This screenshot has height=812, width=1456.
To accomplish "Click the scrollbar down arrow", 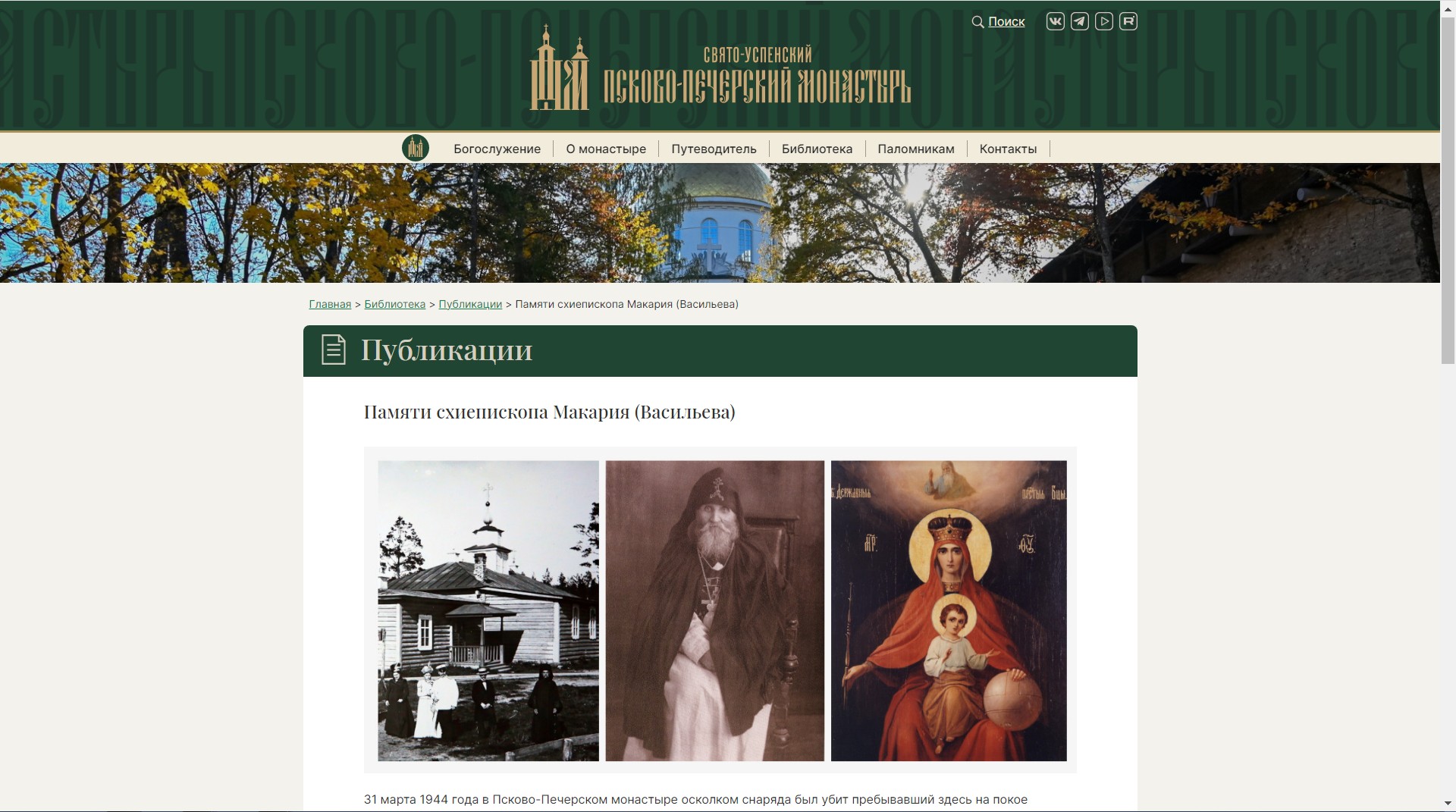I will (1448, 804).
